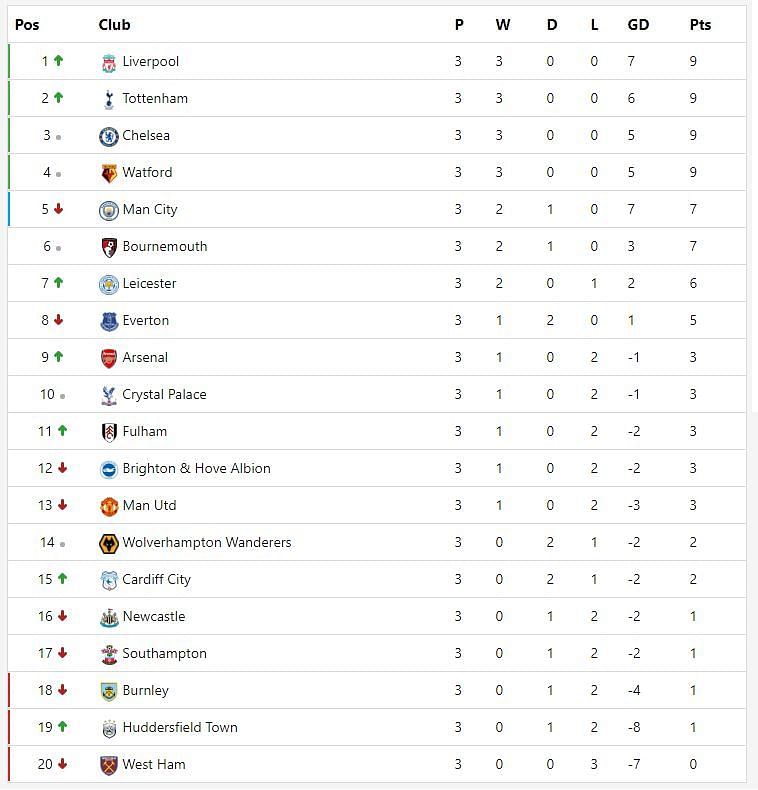Click the red down arrow beside Man City
This screenshot has height=790, width=758.
click(x=58, y=209)
